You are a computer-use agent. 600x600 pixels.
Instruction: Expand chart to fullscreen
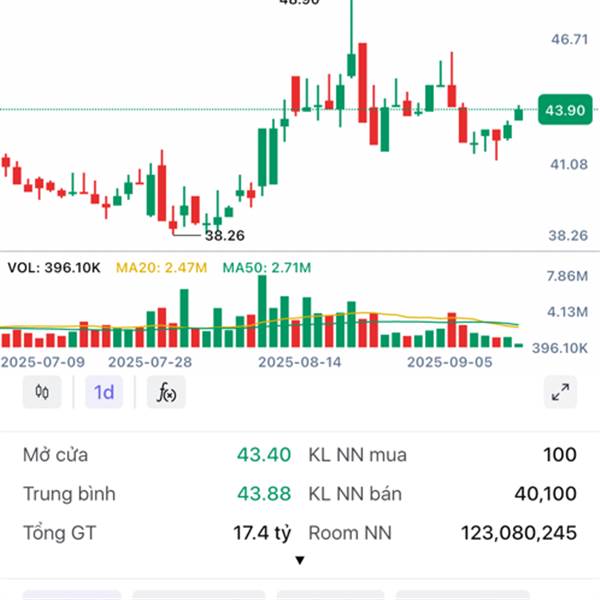[x=561, y=392]
